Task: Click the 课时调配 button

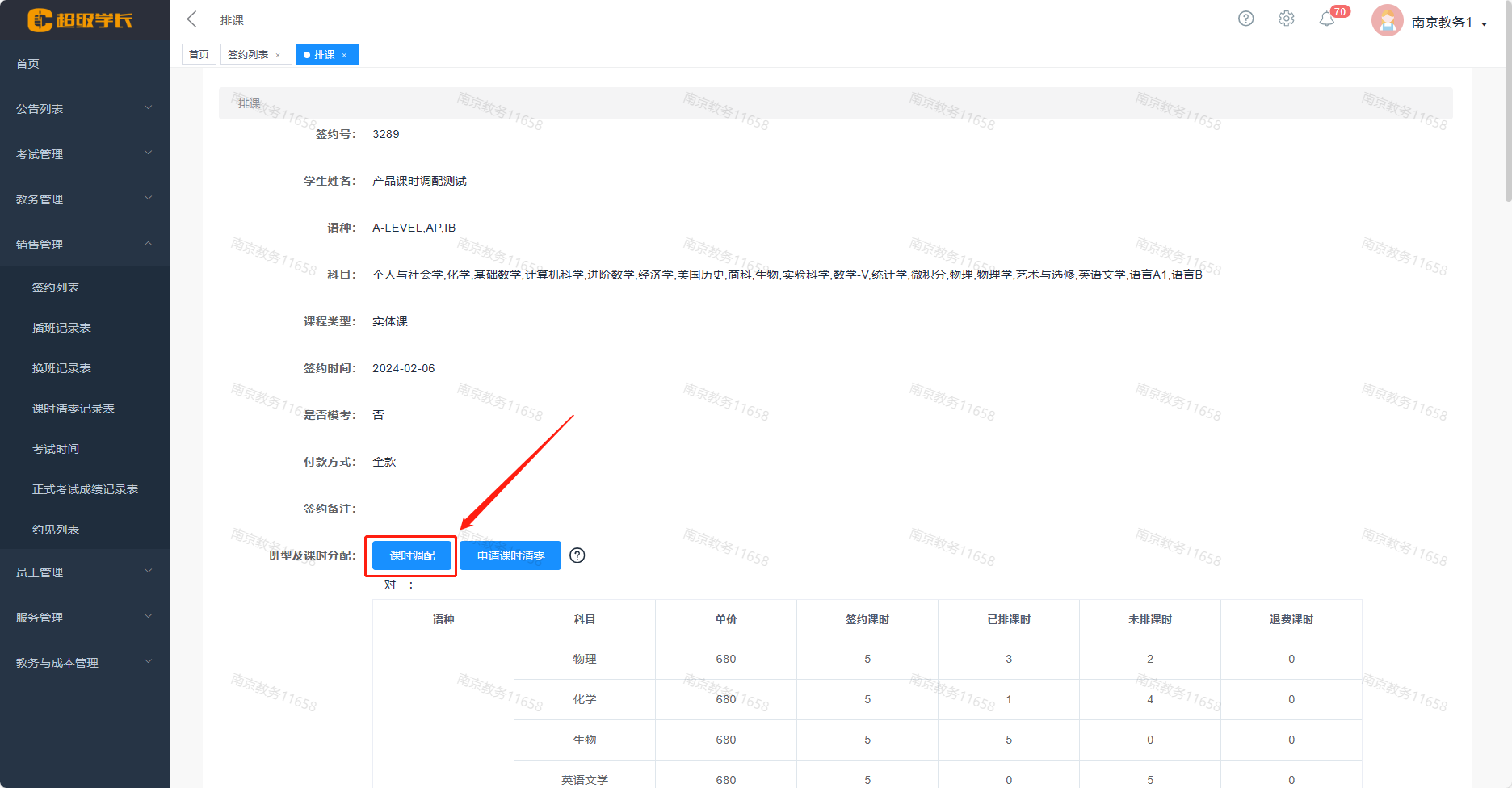Action: pyautogui.click(x=412, y=555)
